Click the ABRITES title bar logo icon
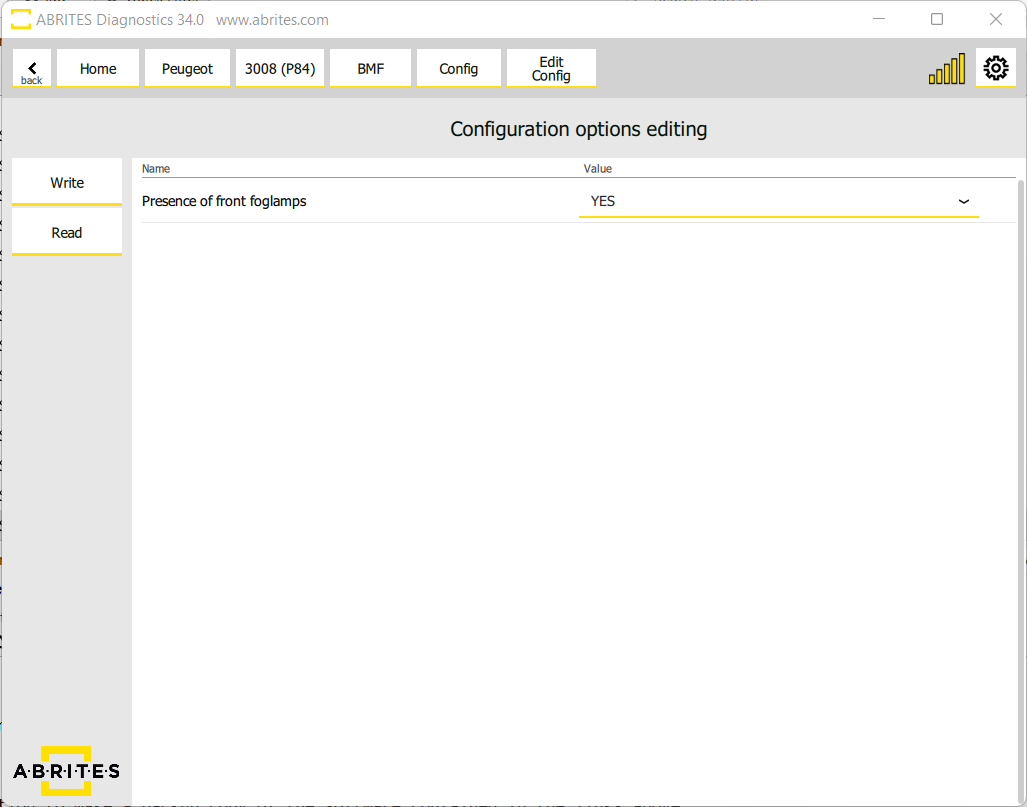 click(20, 19)
